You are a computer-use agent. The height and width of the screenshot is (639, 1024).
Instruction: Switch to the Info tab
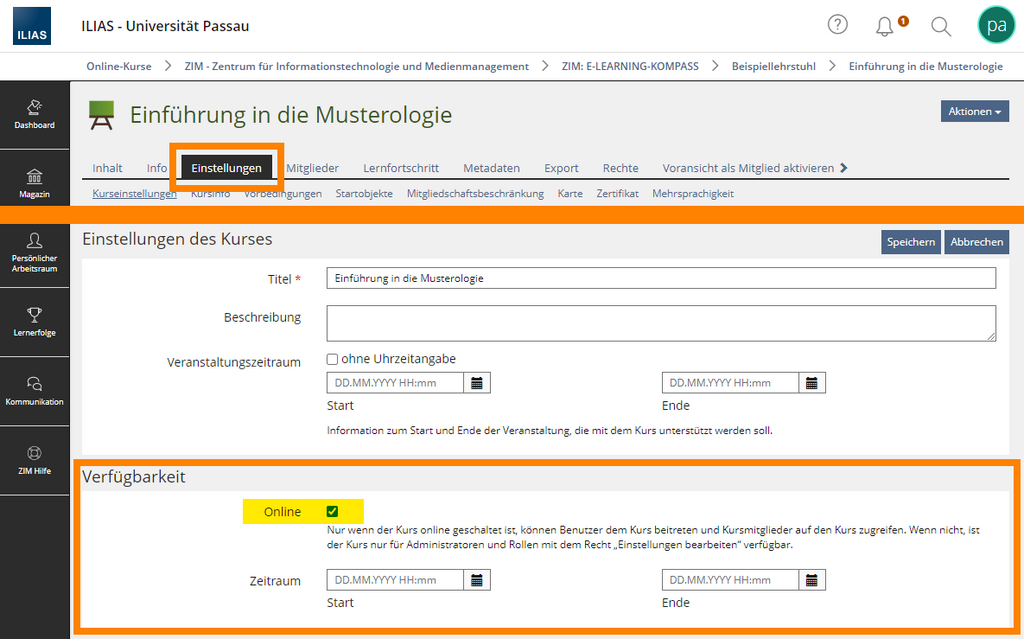coord(157,168)
